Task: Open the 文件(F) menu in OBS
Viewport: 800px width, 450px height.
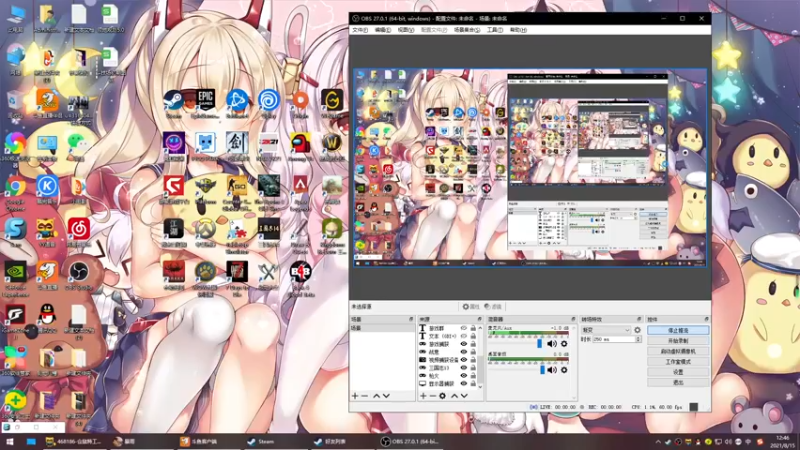Action: point(360,30)
